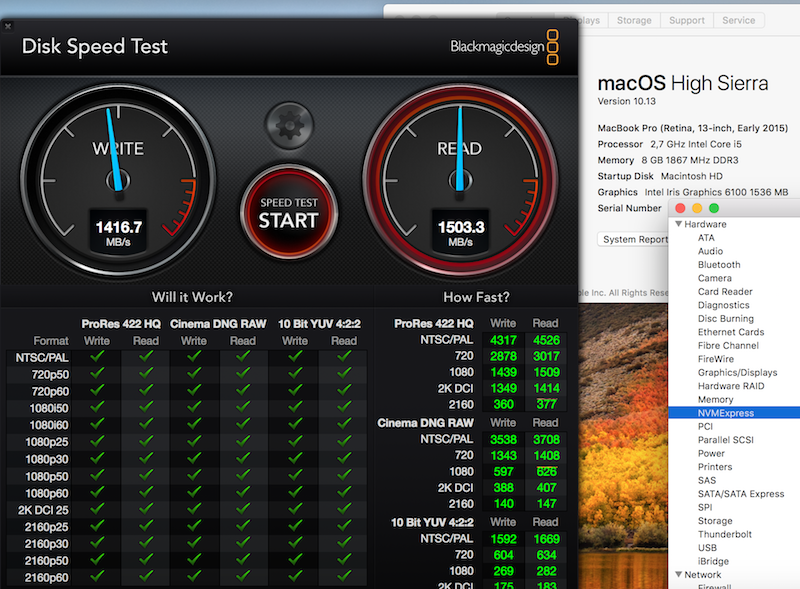Click the How Fast? heading
The height and width of the screenshot is (589, 800).
[x=476, y=297]
